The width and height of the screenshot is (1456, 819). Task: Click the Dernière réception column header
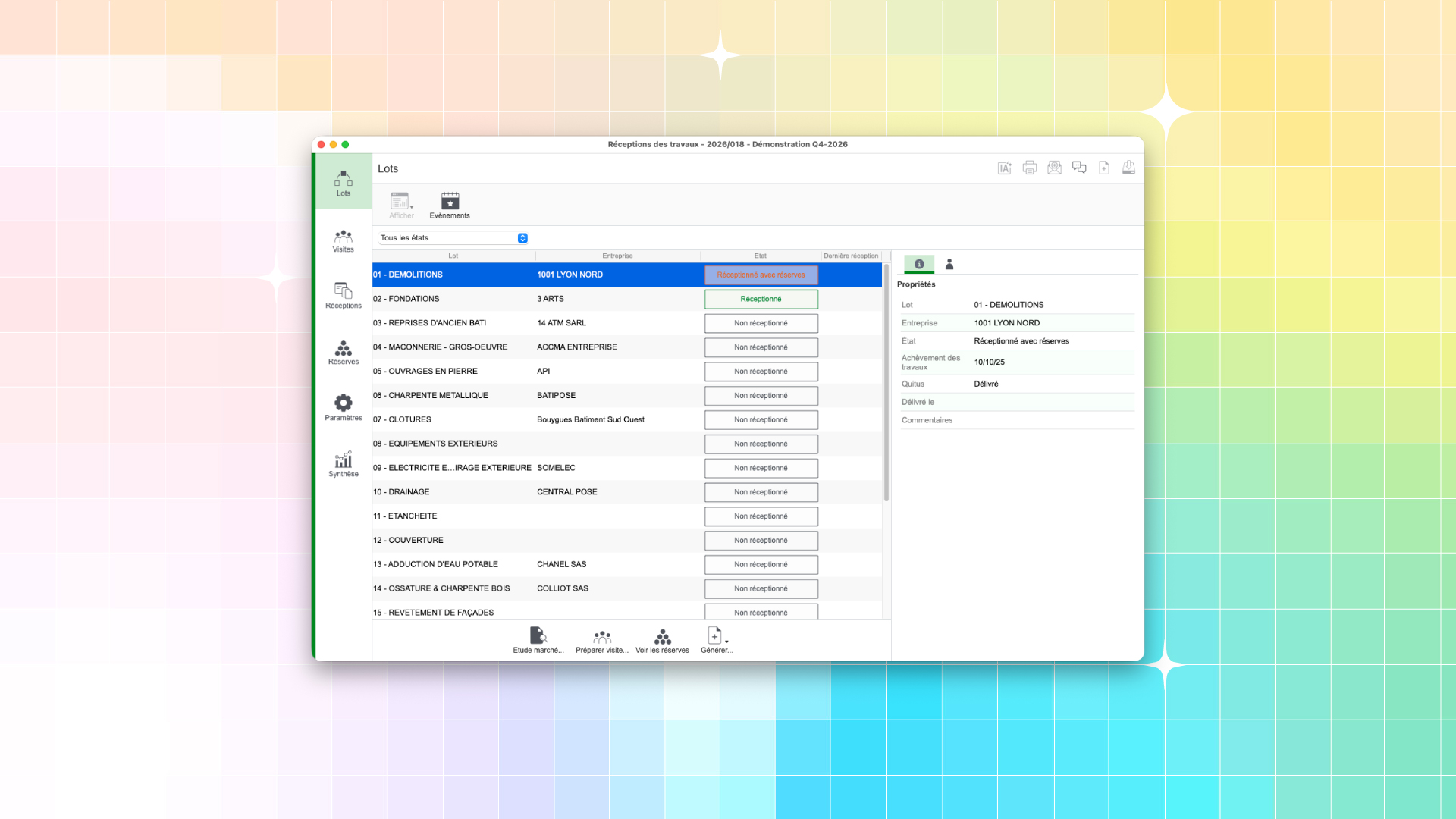tap(851, 256)
